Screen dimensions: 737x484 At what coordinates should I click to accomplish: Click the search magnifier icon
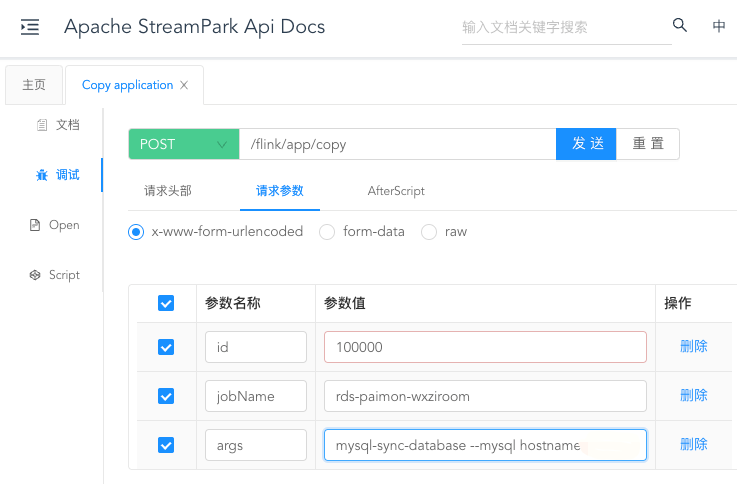(680, 26)
